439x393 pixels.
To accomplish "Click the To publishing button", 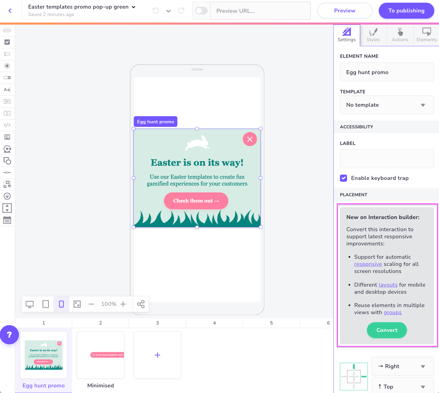I will point(406,11).
